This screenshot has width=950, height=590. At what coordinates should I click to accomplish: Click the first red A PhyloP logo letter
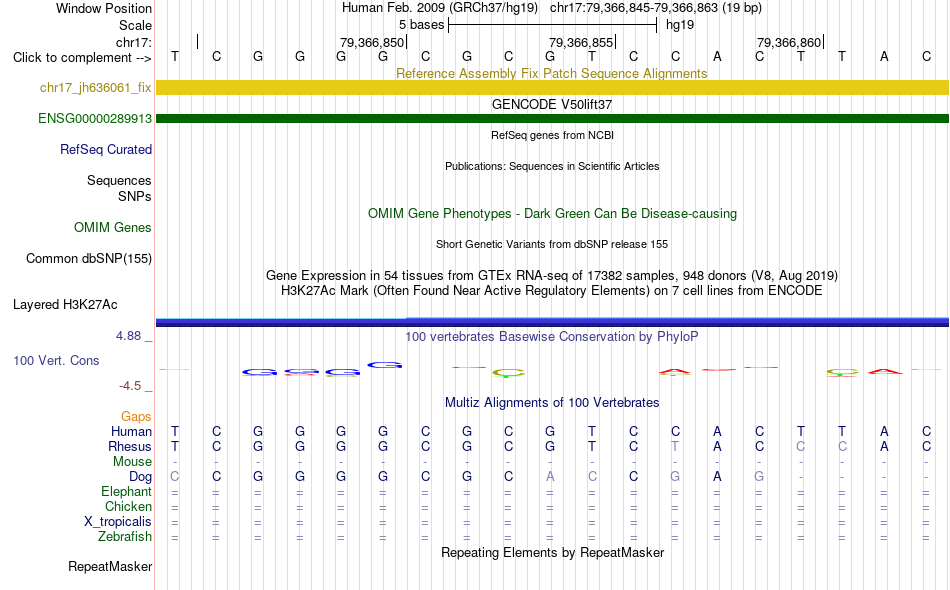pos(675,371)
